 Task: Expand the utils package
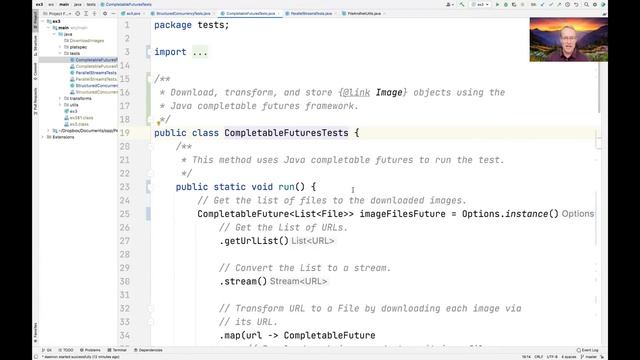click(60, 105)
